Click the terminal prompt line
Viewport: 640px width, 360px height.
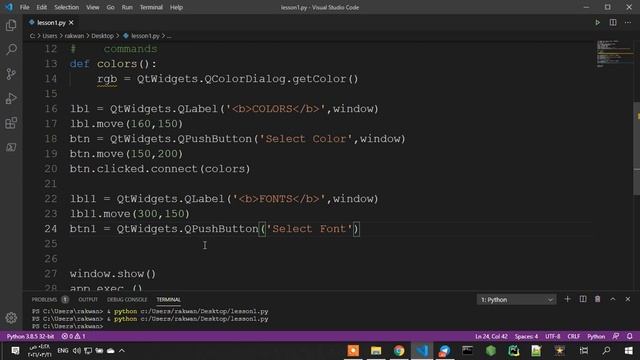pos(68,327)
